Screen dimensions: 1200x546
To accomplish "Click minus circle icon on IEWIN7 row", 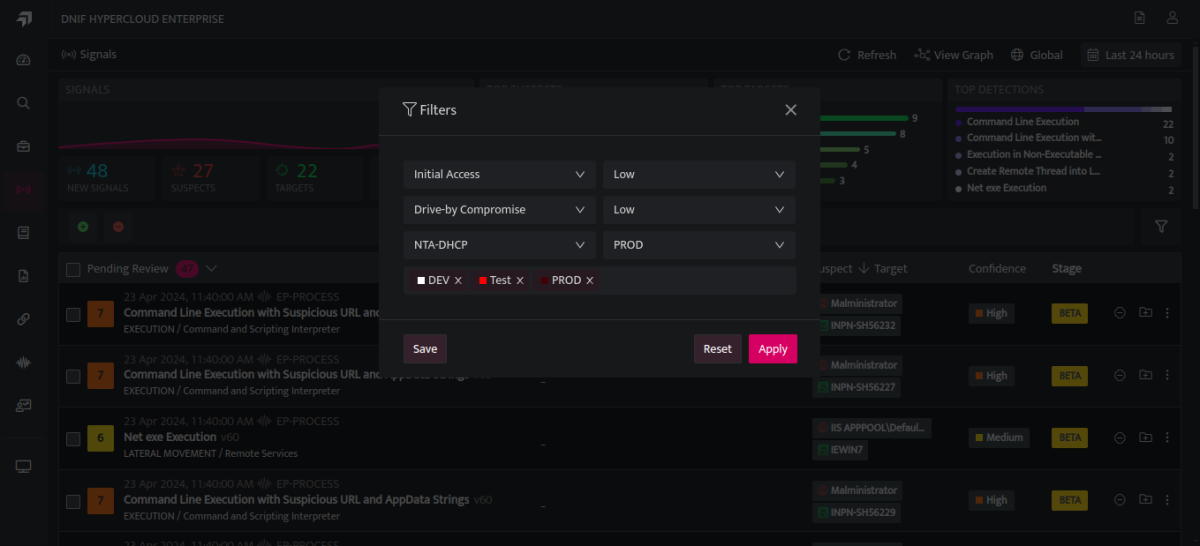I will point(1120,437).
